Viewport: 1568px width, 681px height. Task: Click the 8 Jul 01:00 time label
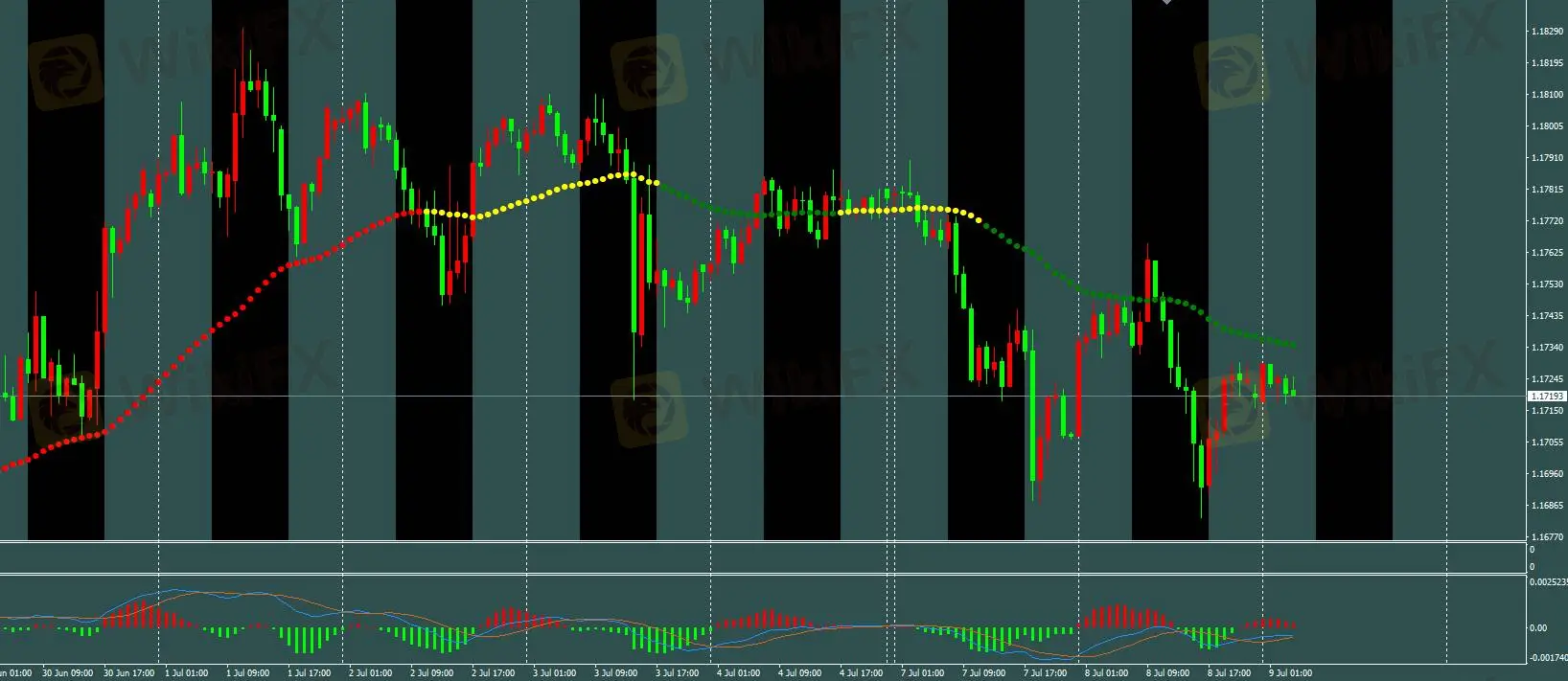1106,673
